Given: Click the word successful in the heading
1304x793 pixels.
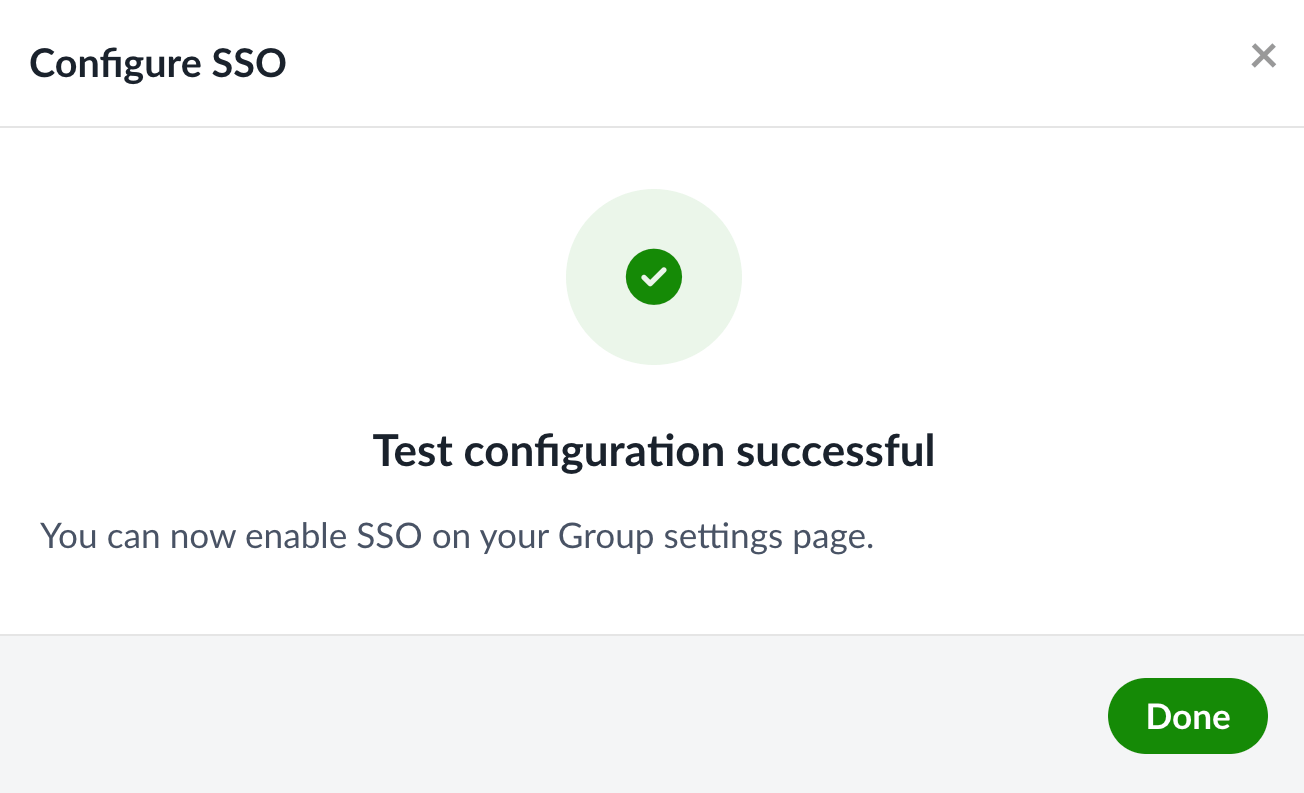Looking at the screenshot, I should tap(835, 451).
